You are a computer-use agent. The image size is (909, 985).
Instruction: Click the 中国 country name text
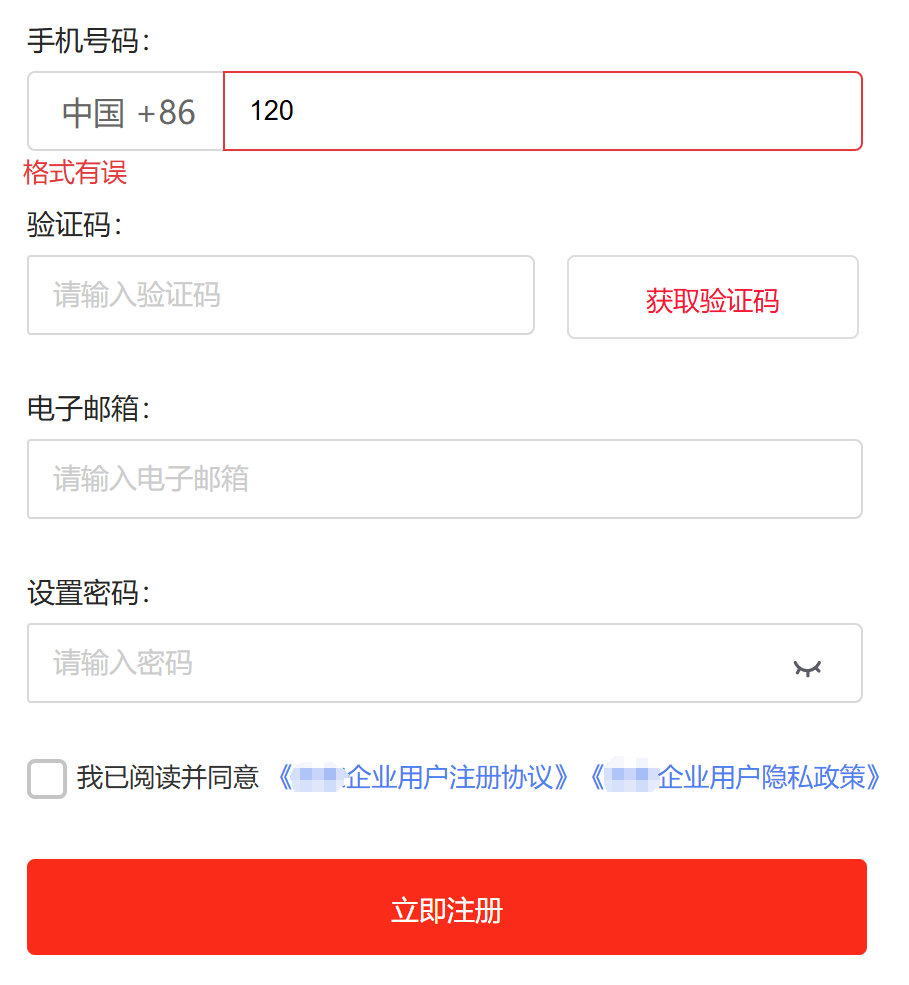pyautogui.click(x=93, y=113)
